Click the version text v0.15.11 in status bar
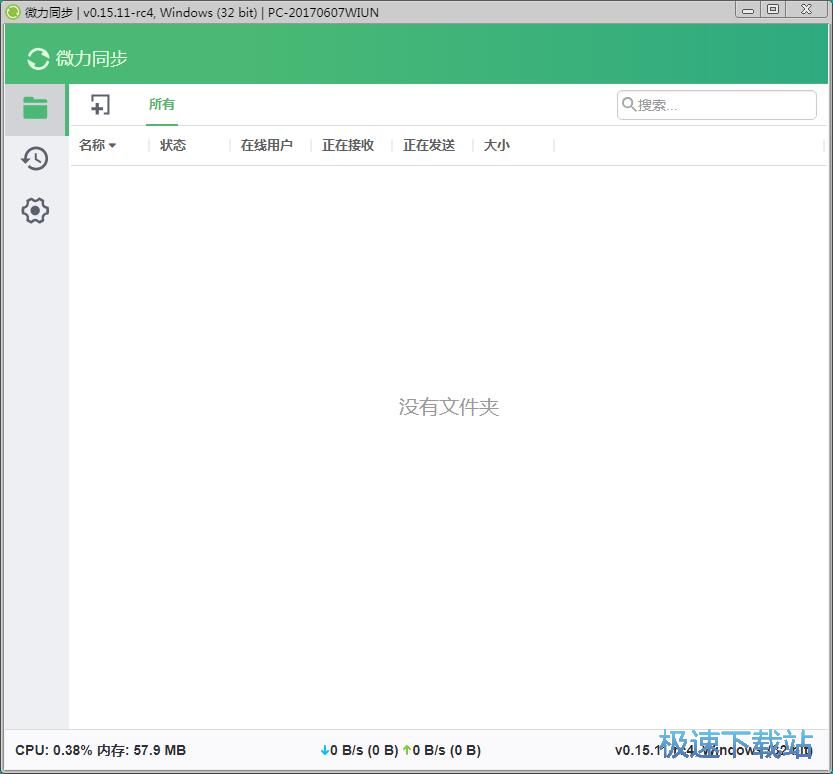Screen dimensions: 833x774 [640, 750]
